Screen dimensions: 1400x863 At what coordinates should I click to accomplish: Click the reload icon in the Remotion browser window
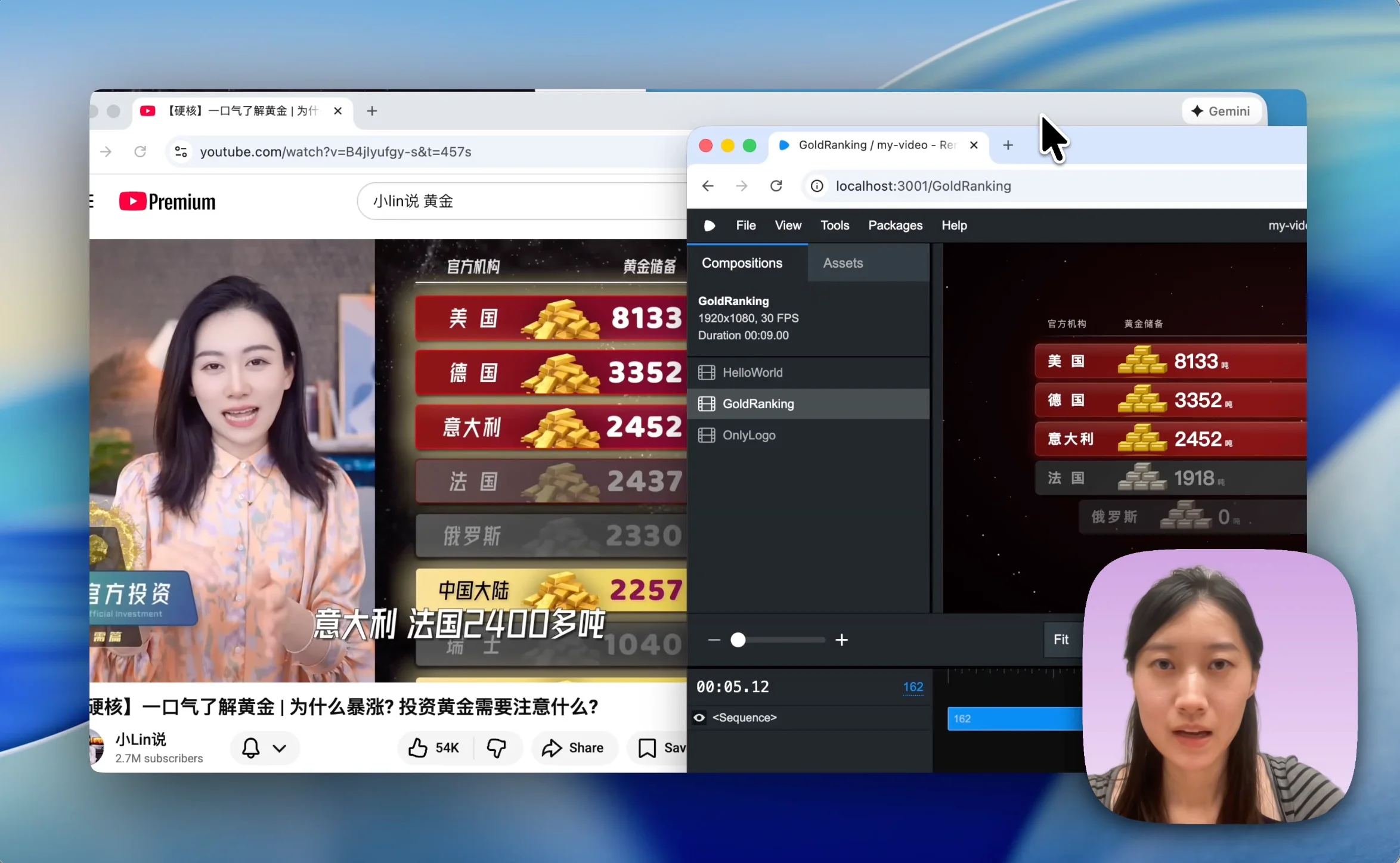[x=776, y=185]
